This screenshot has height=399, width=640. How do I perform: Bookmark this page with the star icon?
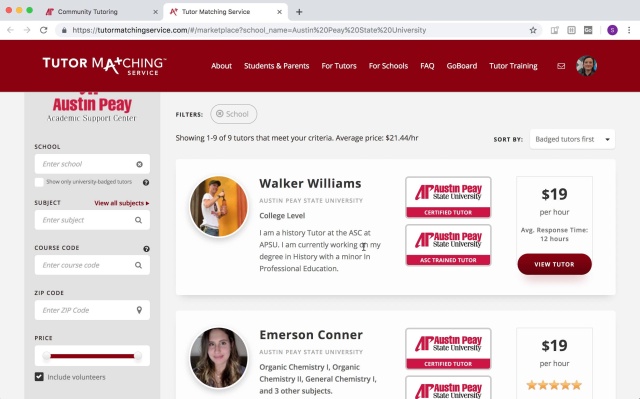point(533,30)
